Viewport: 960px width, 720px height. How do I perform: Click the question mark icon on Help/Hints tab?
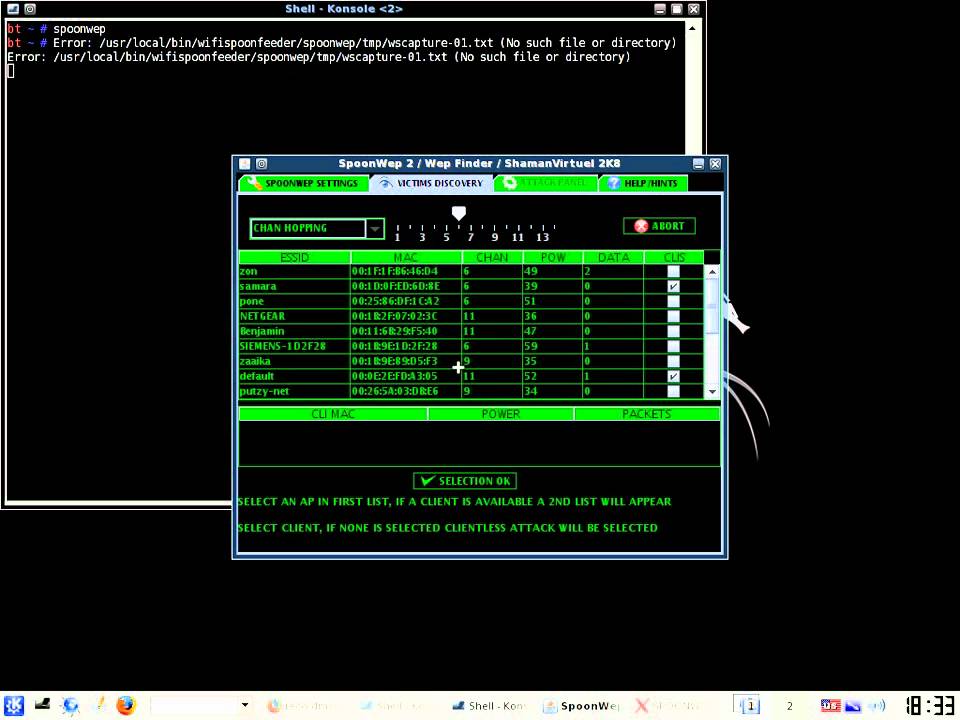613,183
